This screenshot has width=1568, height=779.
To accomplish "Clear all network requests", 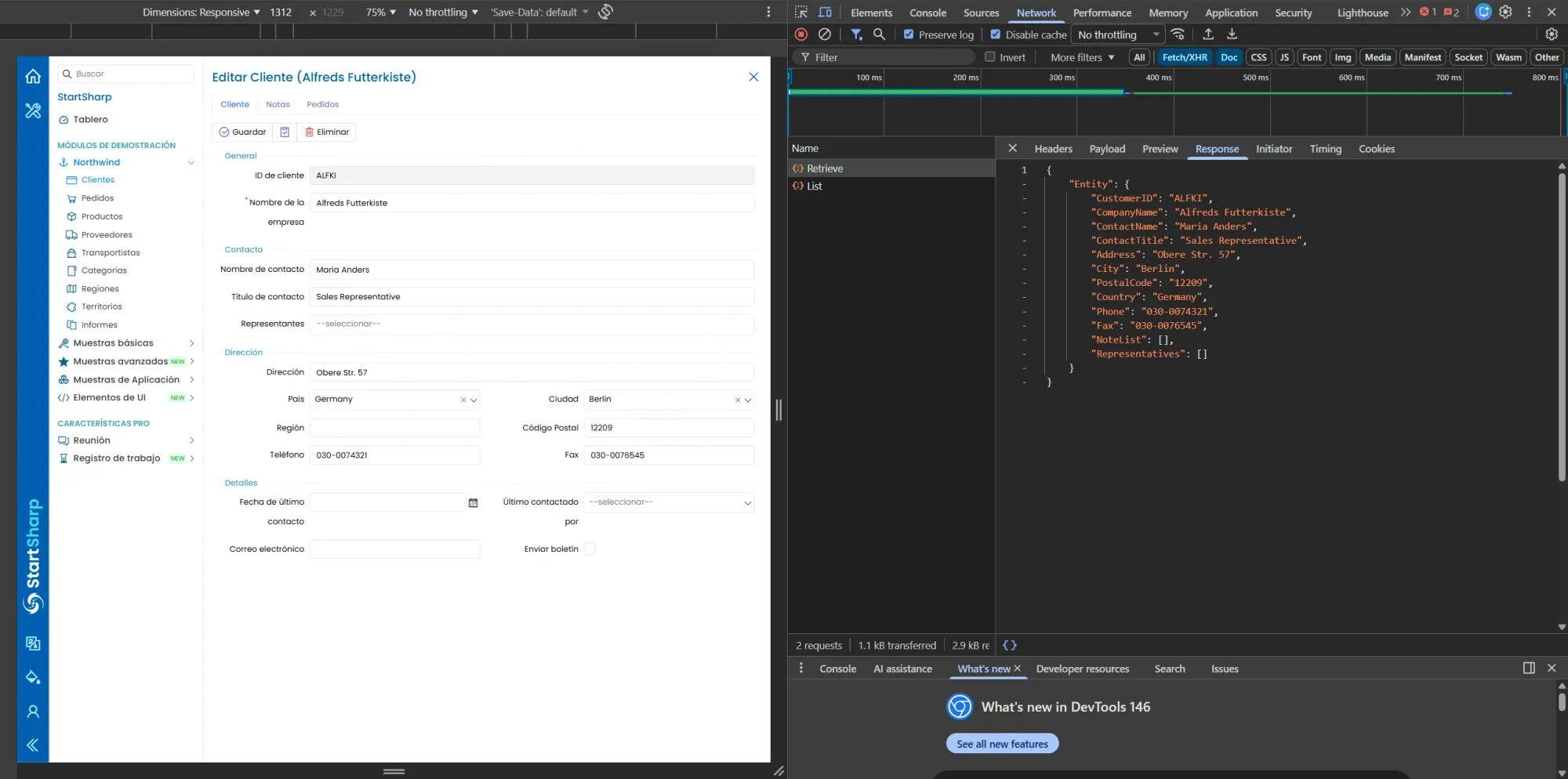I will (x=824, y=34).
